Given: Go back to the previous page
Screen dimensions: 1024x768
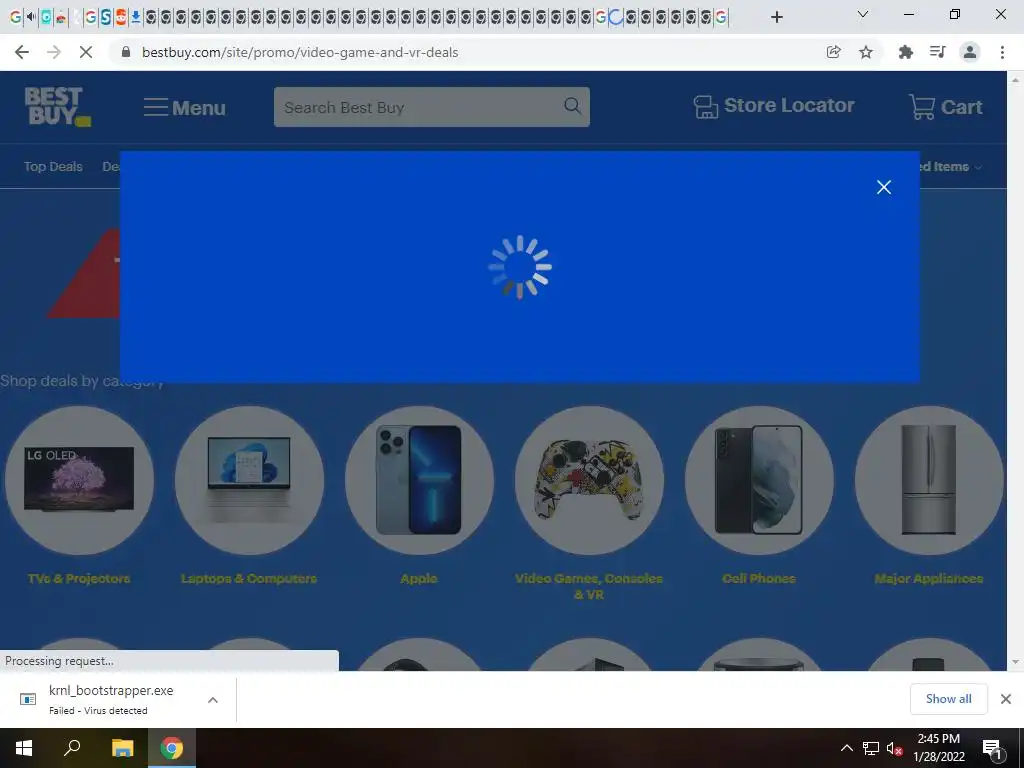Looking at the screenshot, I should 22,52.
